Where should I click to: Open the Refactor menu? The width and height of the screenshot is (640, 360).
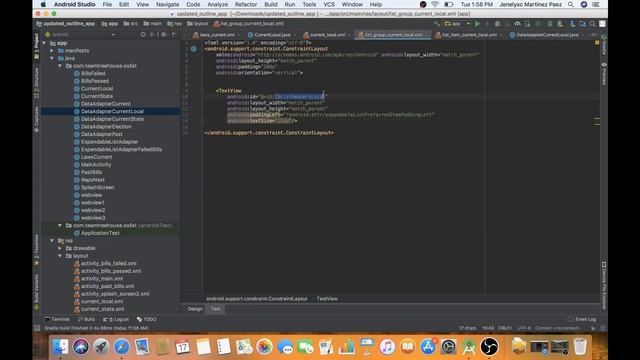[x=246, y=4]
